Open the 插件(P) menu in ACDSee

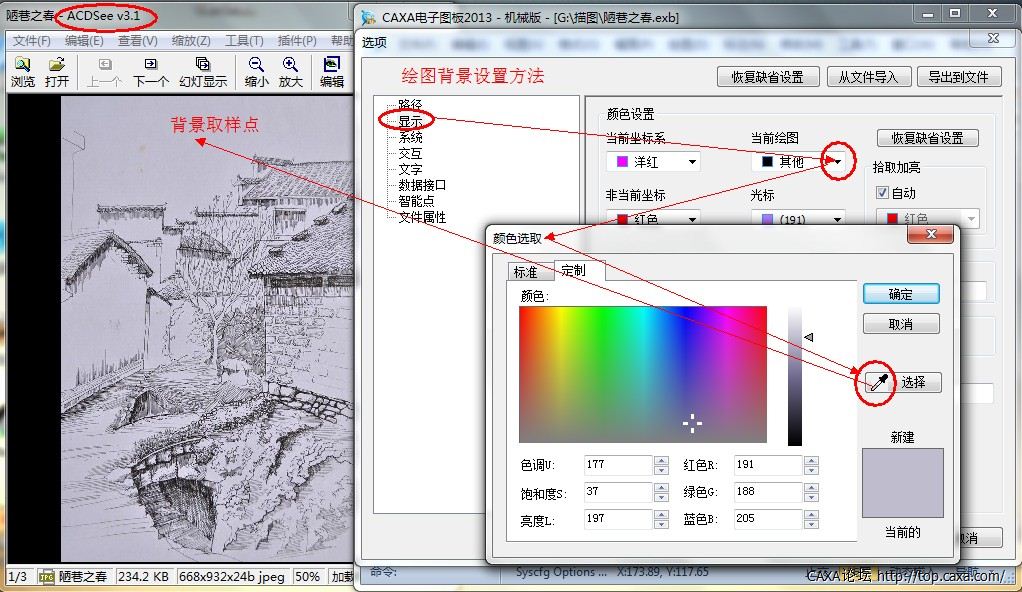pyautogui.click(x=297, y=41)
